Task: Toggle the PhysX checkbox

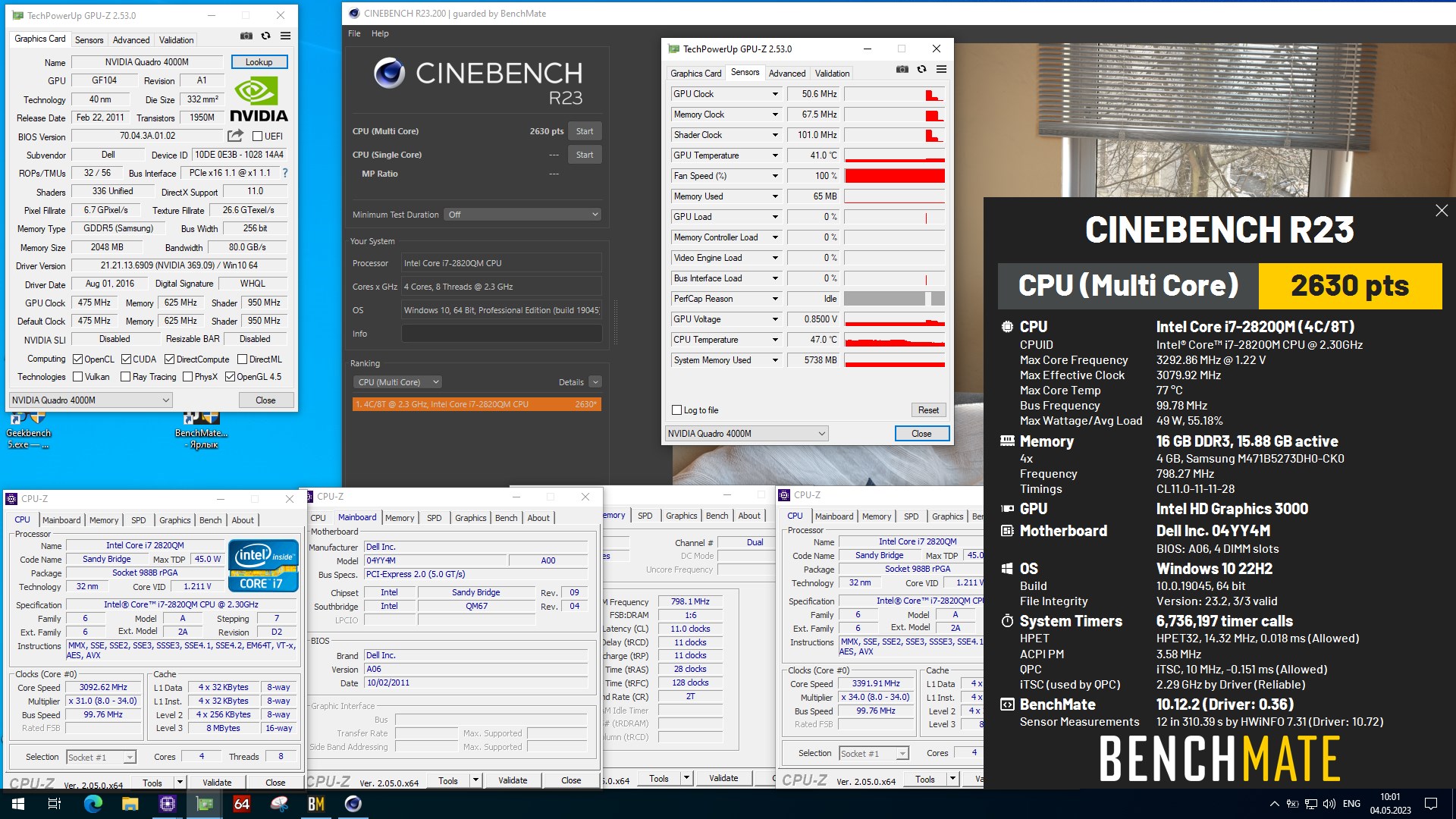Action: click(187, 377)
